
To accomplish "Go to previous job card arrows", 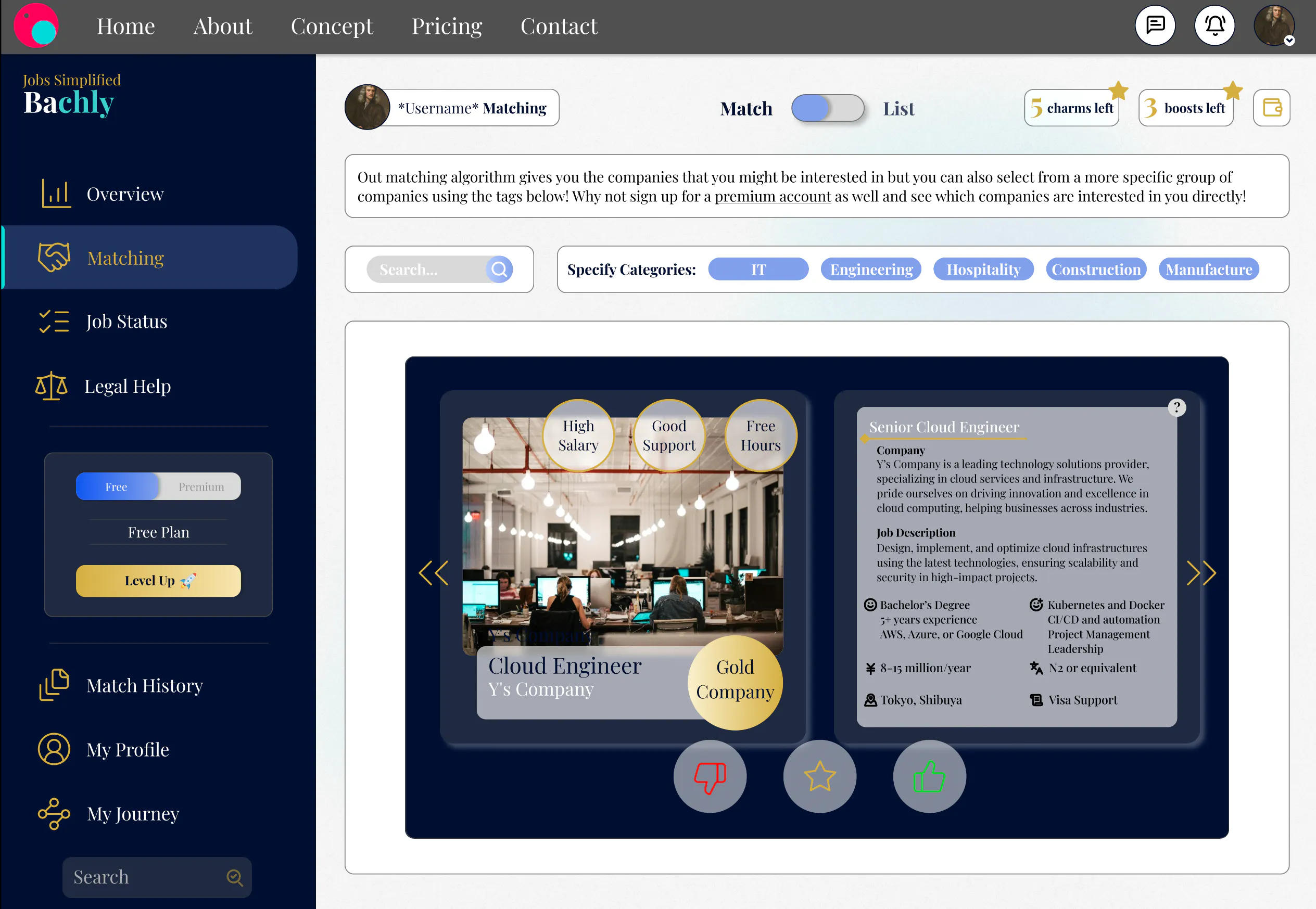I will click(434, 573).
